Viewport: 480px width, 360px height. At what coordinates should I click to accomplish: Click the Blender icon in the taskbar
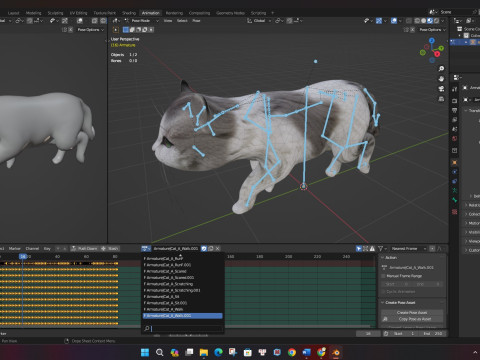click(336, 352)
